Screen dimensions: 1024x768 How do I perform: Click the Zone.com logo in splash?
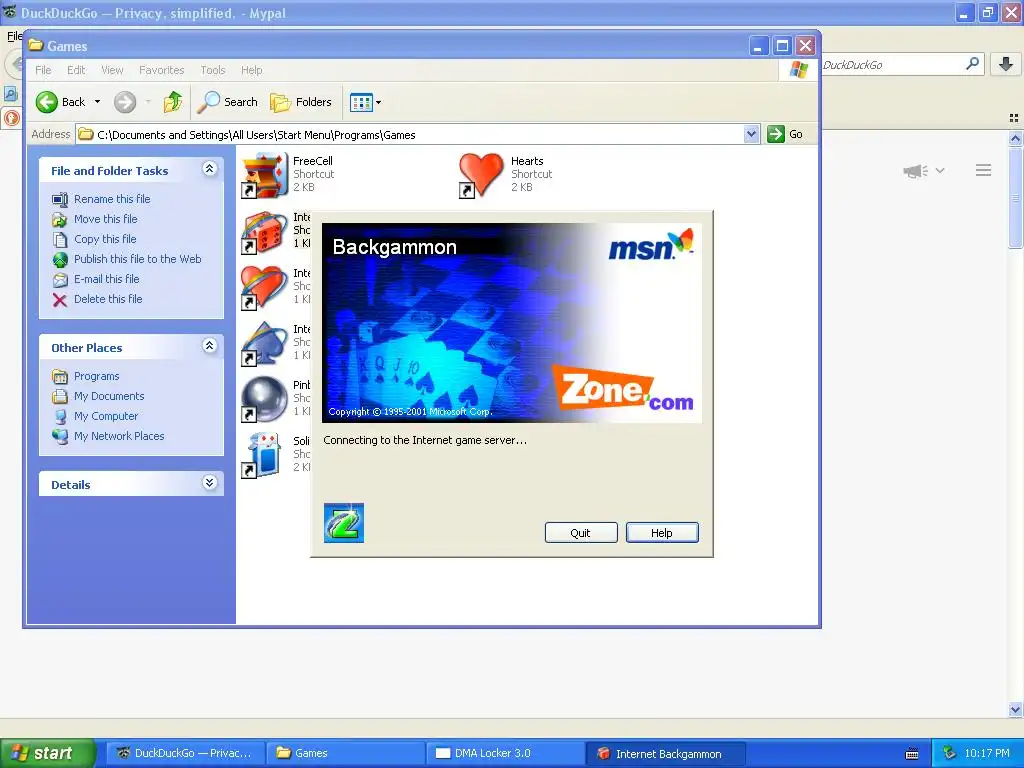coord(624,389)
